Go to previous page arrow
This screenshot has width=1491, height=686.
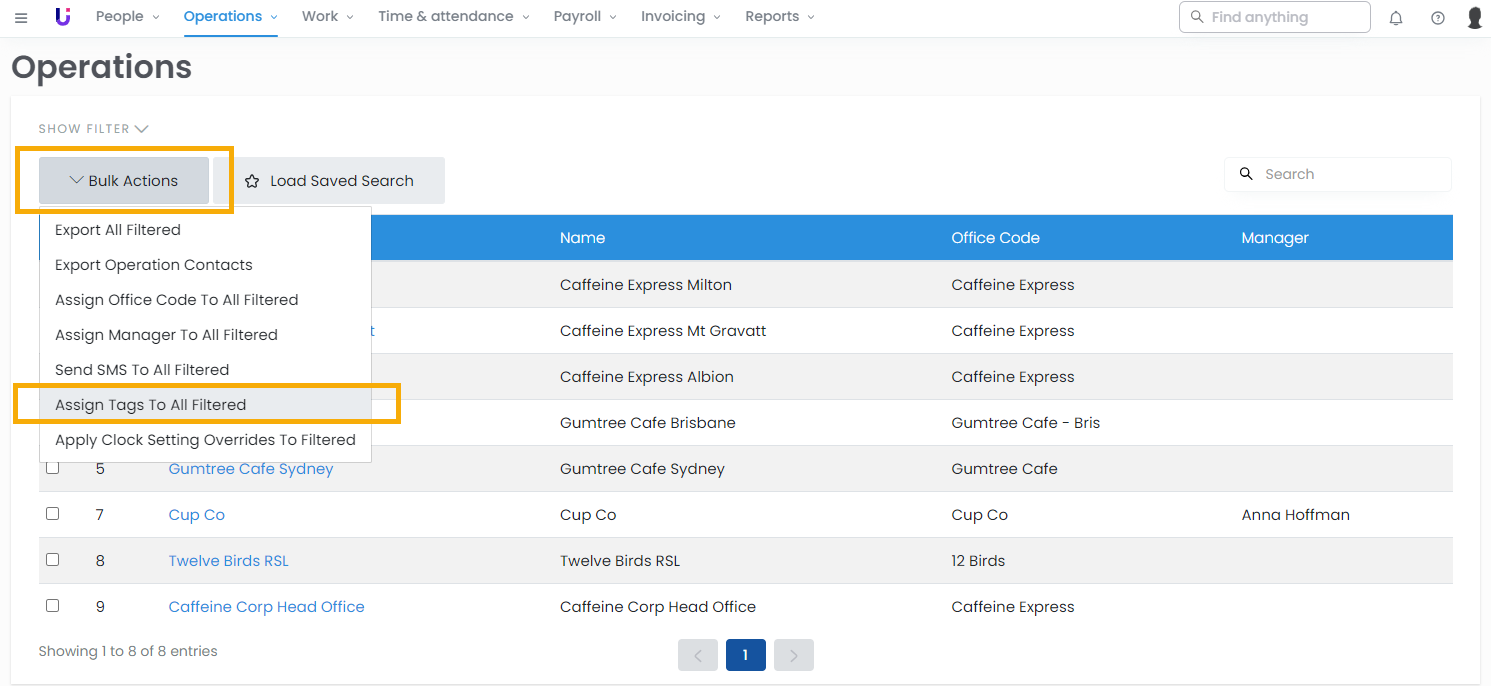698,656
